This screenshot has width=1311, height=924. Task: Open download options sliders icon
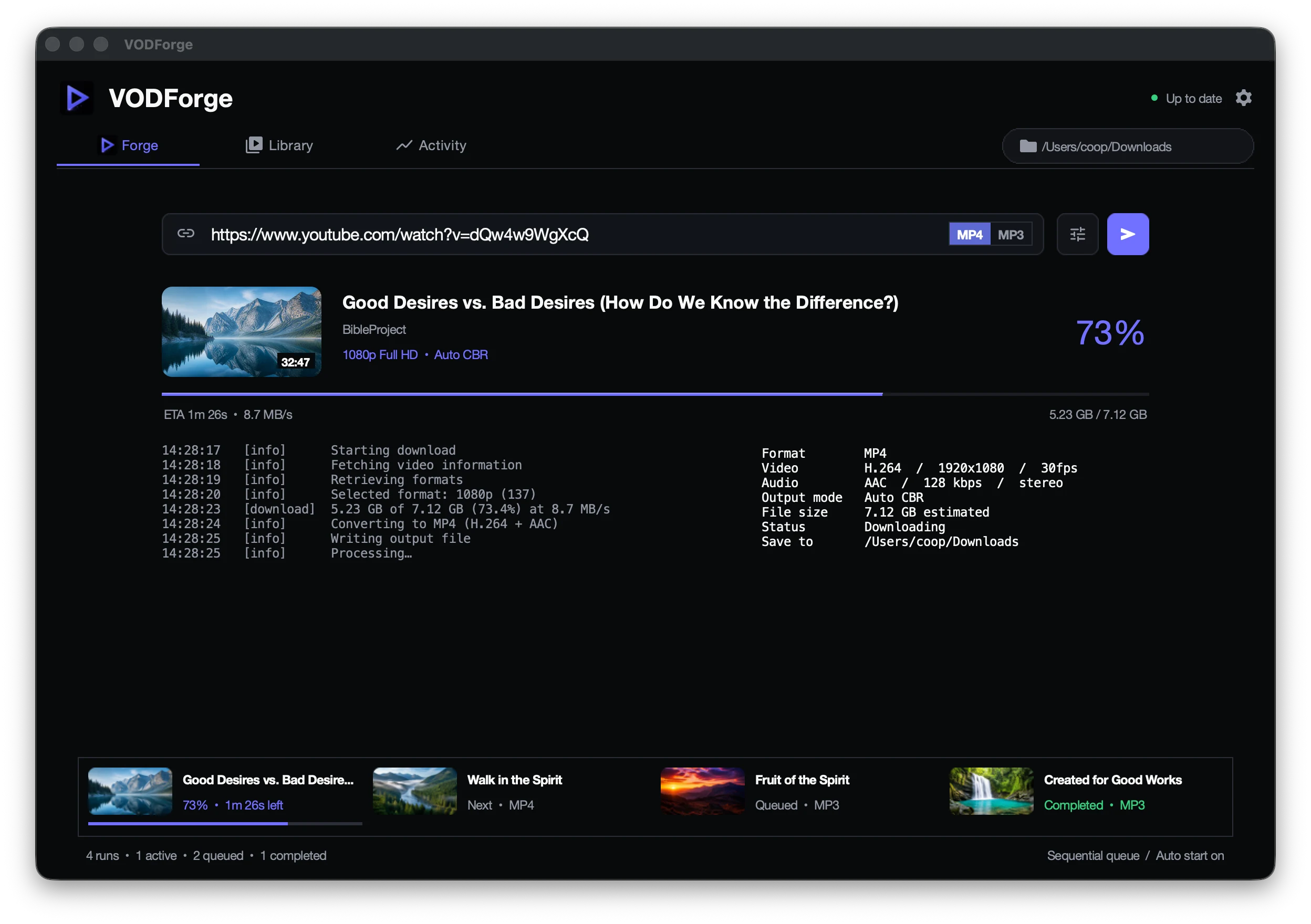pyautogui.click(x=1077, y=234)
